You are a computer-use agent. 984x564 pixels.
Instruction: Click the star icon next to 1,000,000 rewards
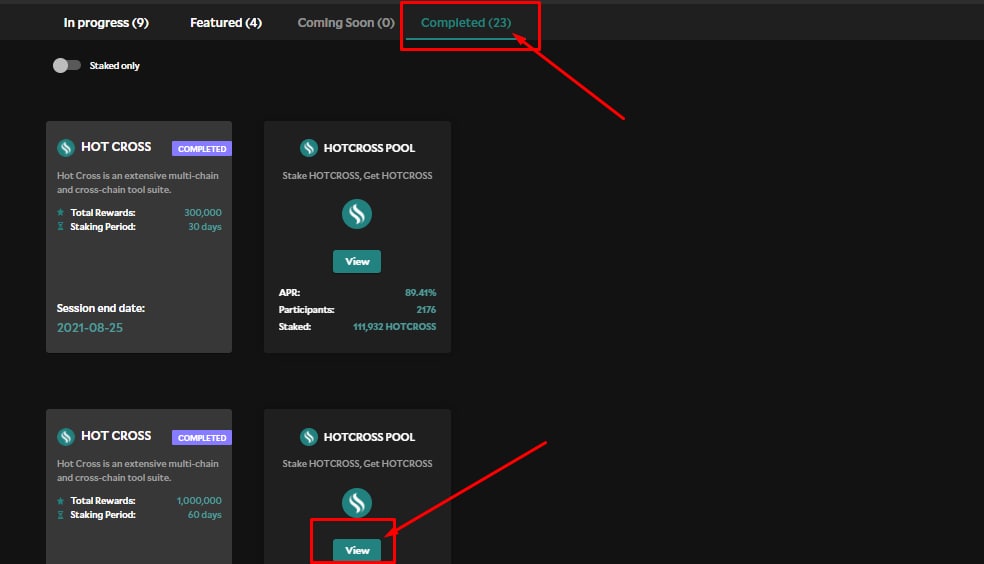pos(61,501)
